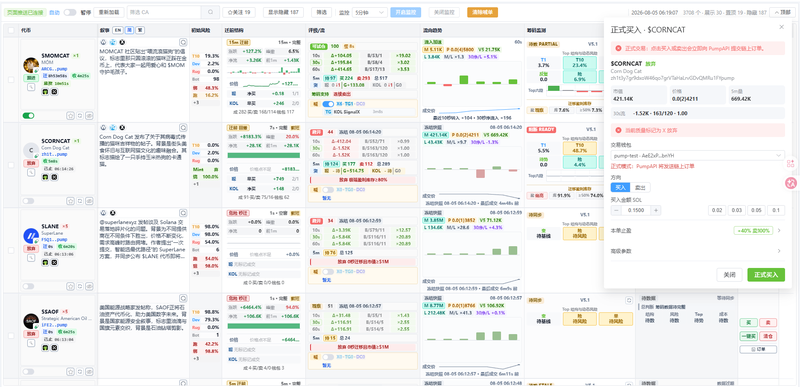
Task: Click the 开启监控 button
Action: point(406,12)
